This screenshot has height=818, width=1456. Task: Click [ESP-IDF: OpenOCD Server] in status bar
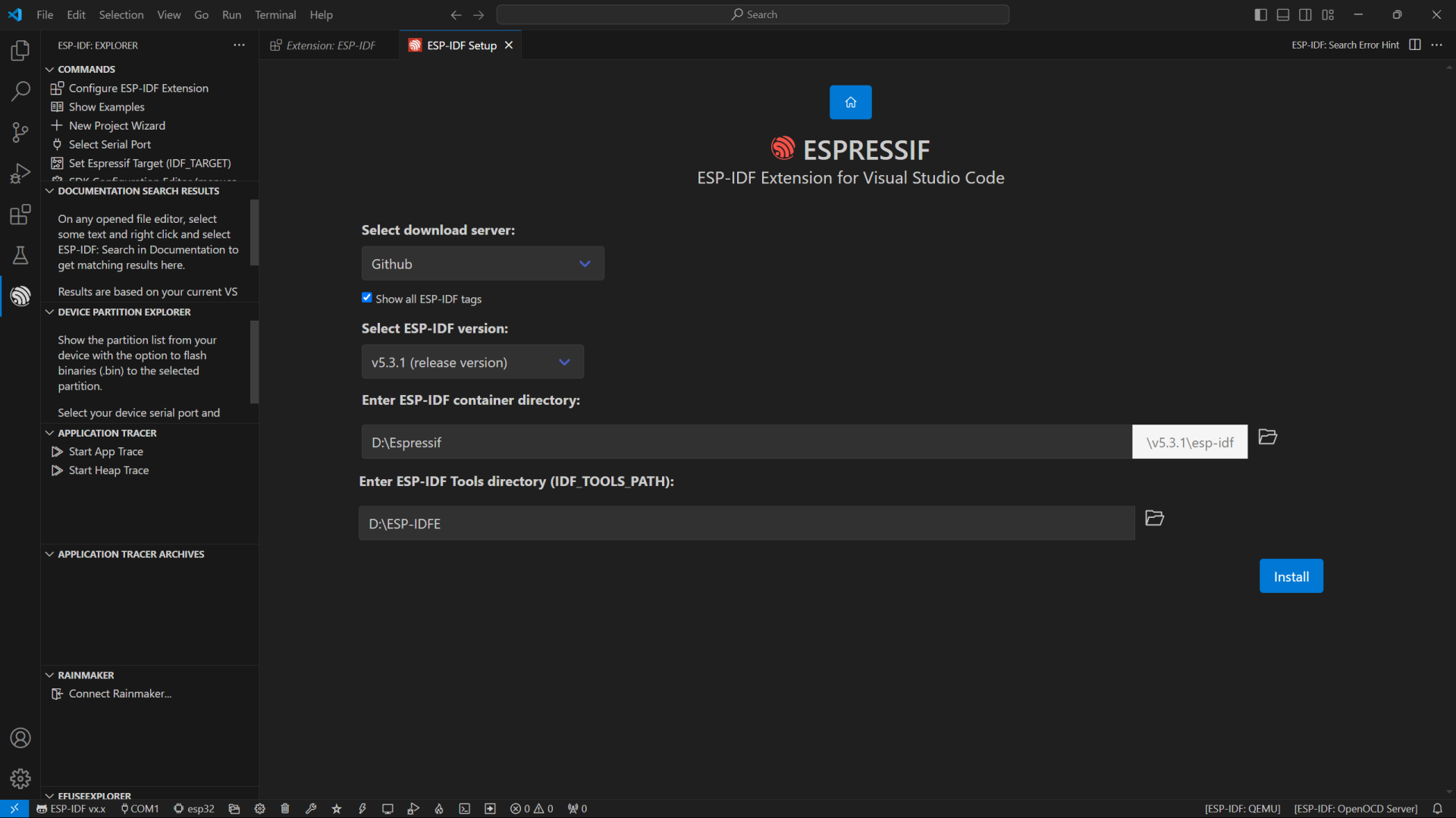coord(1355,809)
